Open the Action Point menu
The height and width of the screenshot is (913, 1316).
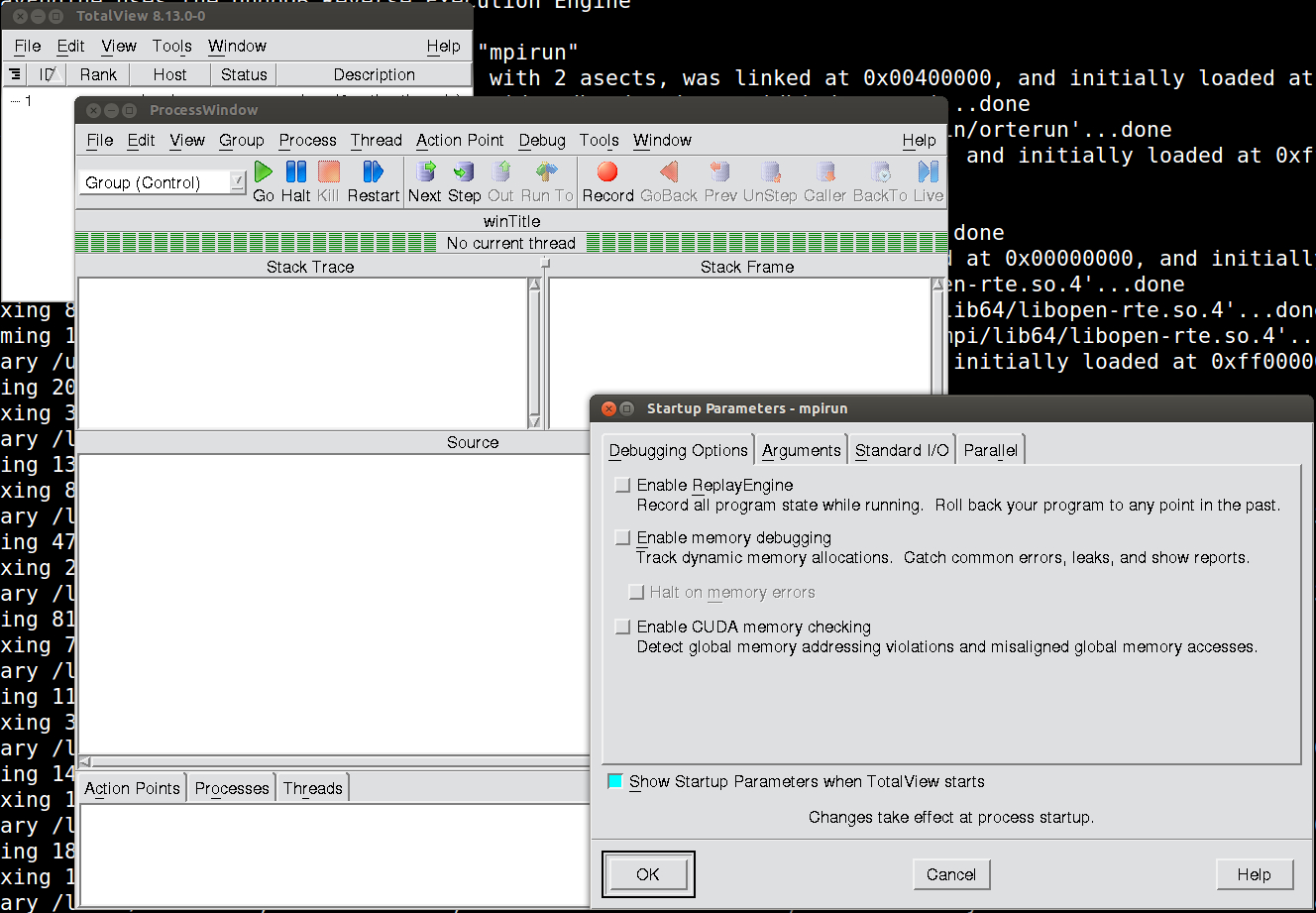460,140
